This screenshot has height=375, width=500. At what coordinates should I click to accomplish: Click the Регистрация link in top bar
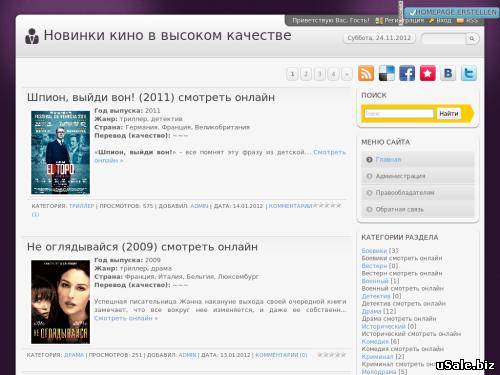pos(404,21)
